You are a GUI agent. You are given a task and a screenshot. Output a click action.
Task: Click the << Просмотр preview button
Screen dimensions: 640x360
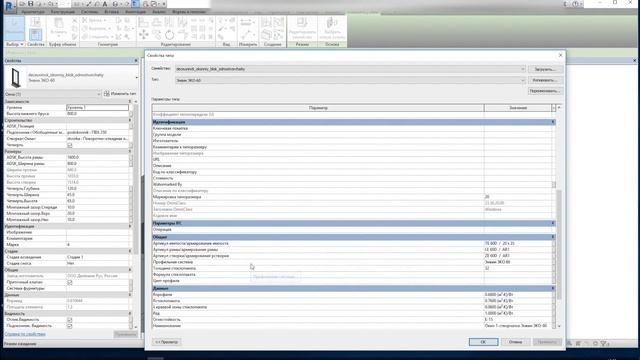[166, 342]
